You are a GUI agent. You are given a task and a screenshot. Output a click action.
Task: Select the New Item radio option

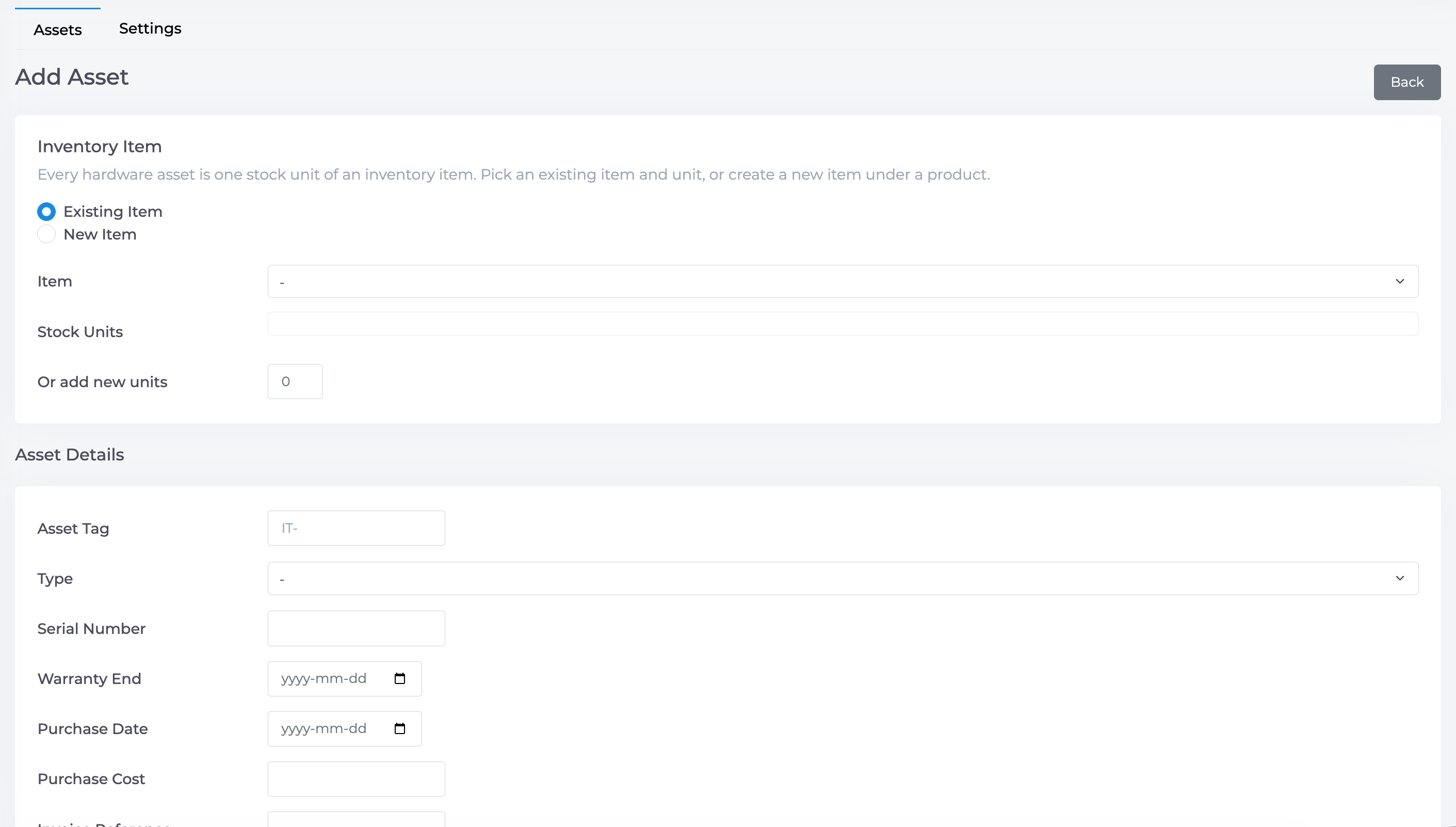coord(46,234)
